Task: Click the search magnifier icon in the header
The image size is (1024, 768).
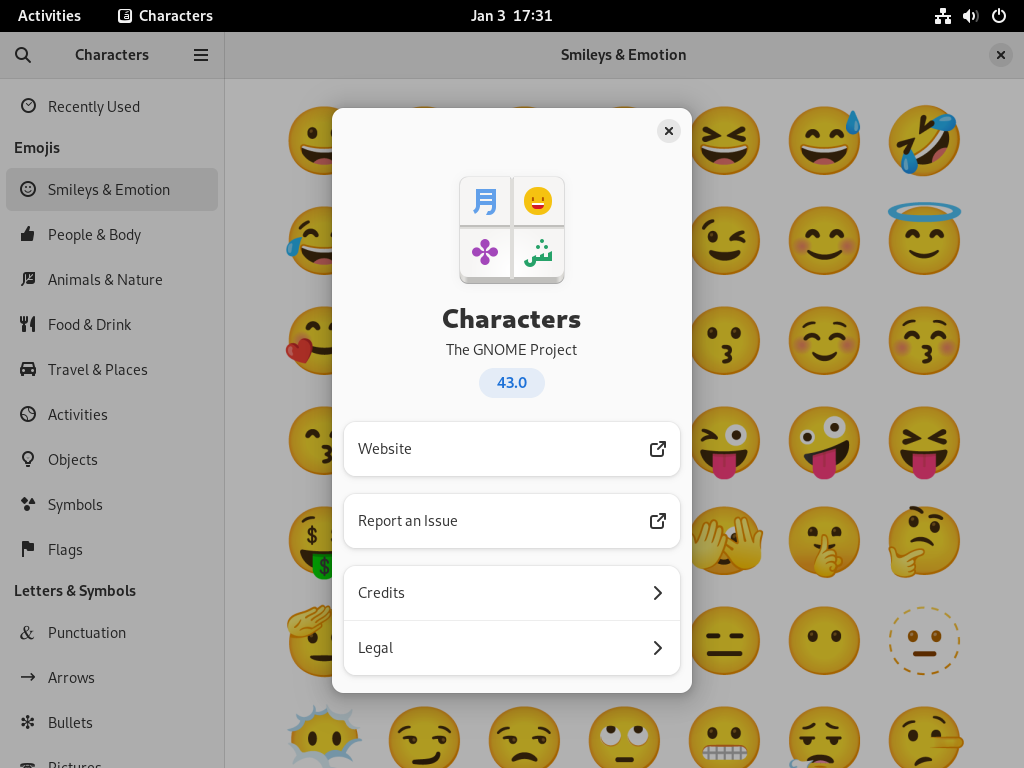Action: point(23,55)
